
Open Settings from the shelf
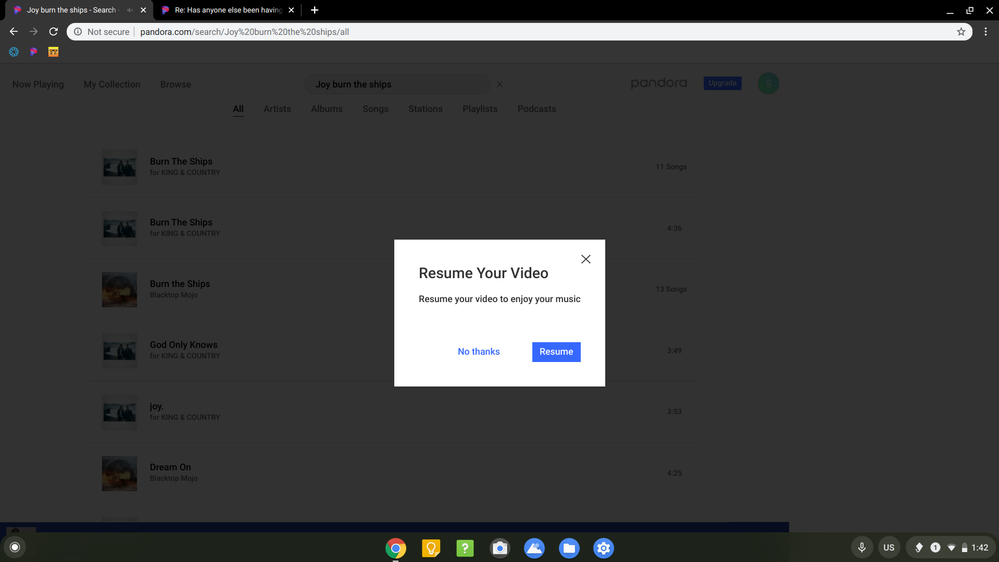point(603,548)
